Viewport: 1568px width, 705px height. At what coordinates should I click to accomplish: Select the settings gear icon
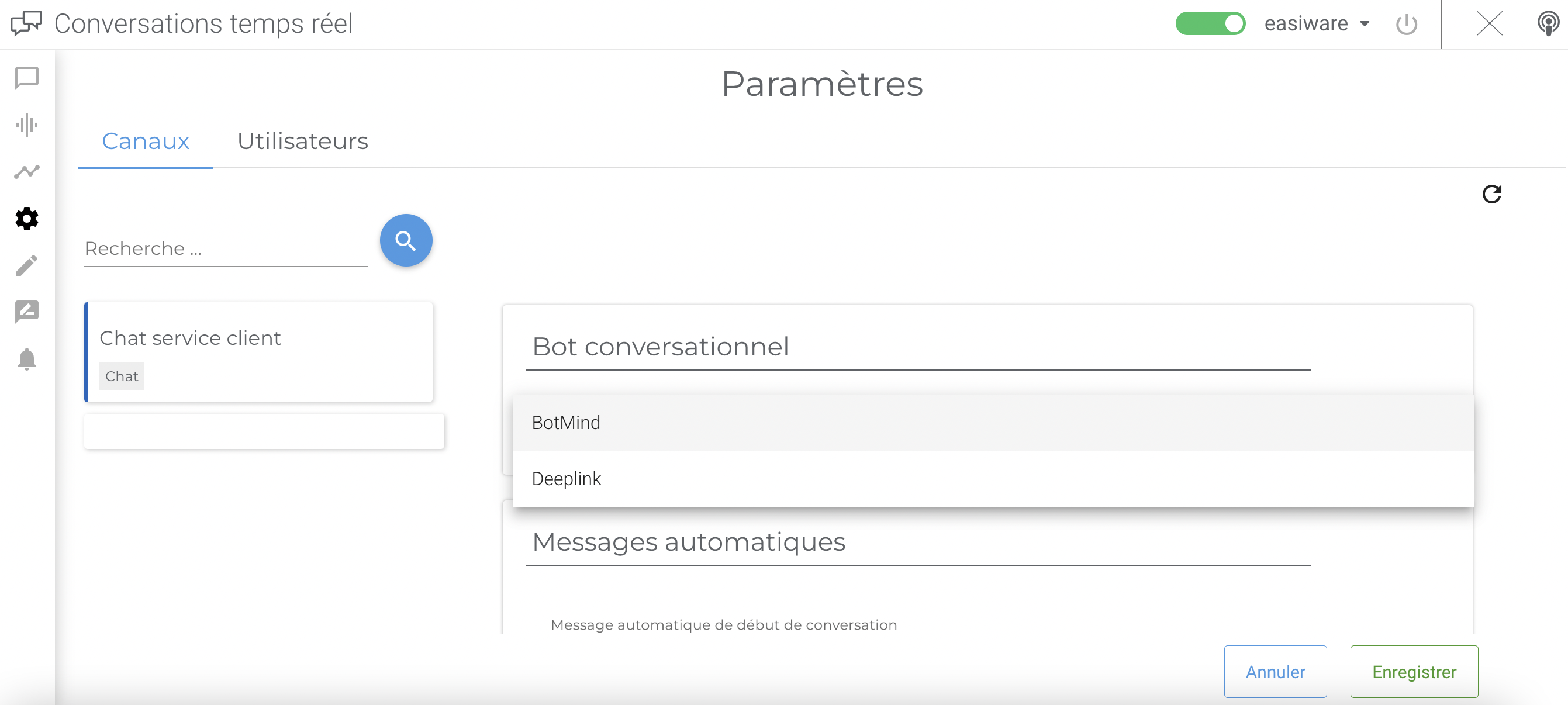27,219
